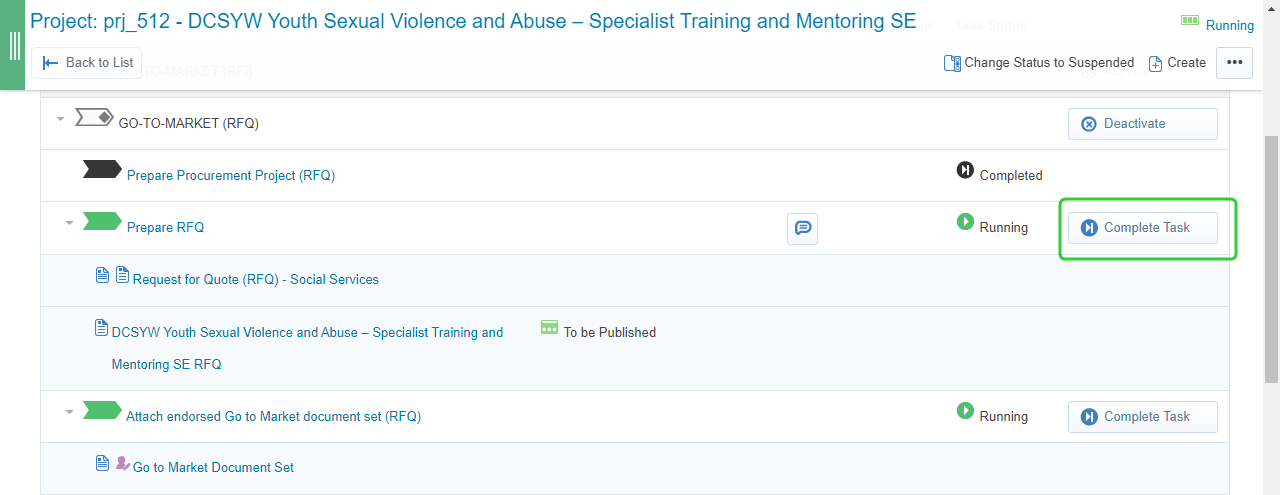Click the vertical page scrollbar
This screenshot has height=495, width=1280.
click(1271, 260)
